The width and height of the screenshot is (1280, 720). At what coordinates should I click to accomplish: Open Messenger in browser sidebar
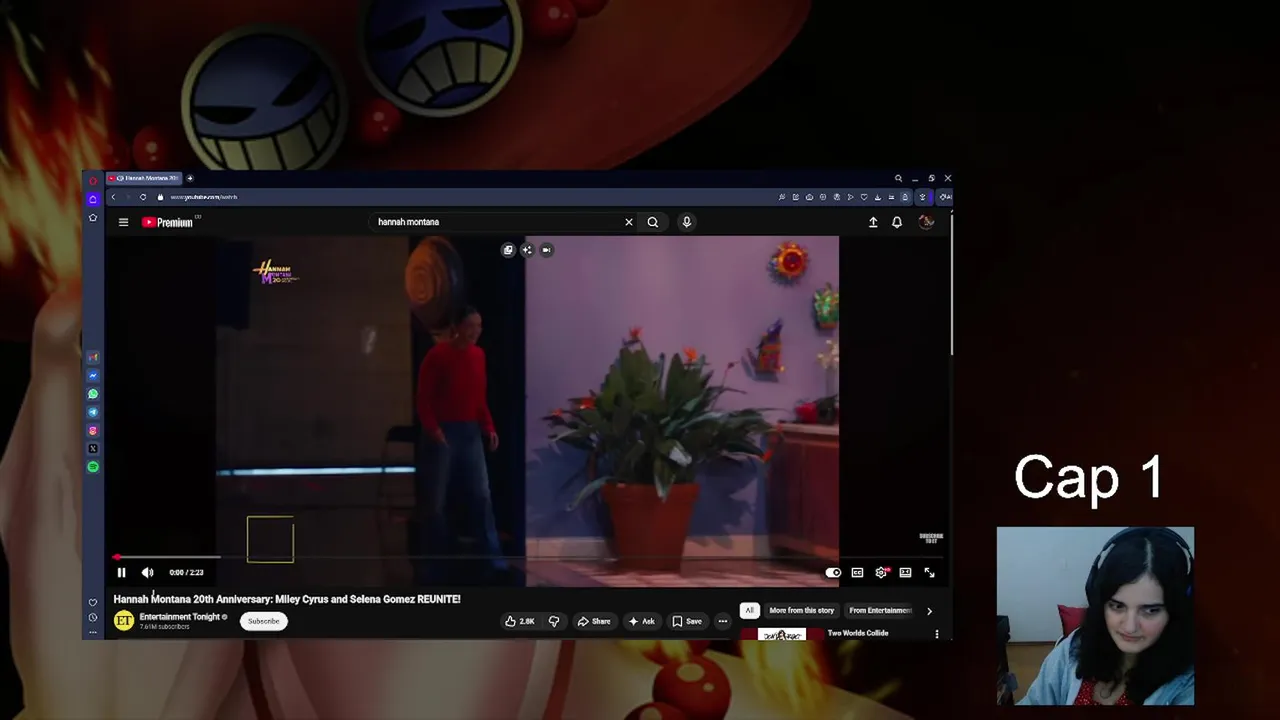click(93, 376)
